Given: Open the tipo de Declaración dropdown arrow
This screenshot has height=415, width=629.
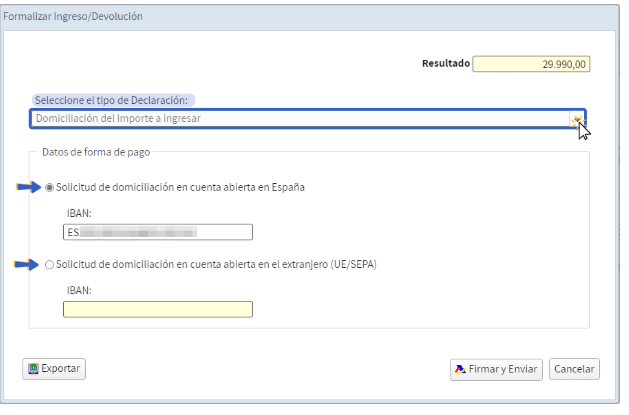Looking at the screenshot, I should pyautogui.click(x=577, y=119).
